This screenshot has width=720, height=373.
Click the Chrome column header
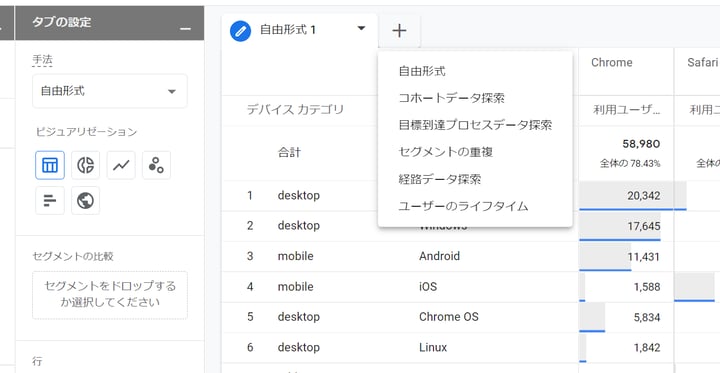tap(612, 62)
